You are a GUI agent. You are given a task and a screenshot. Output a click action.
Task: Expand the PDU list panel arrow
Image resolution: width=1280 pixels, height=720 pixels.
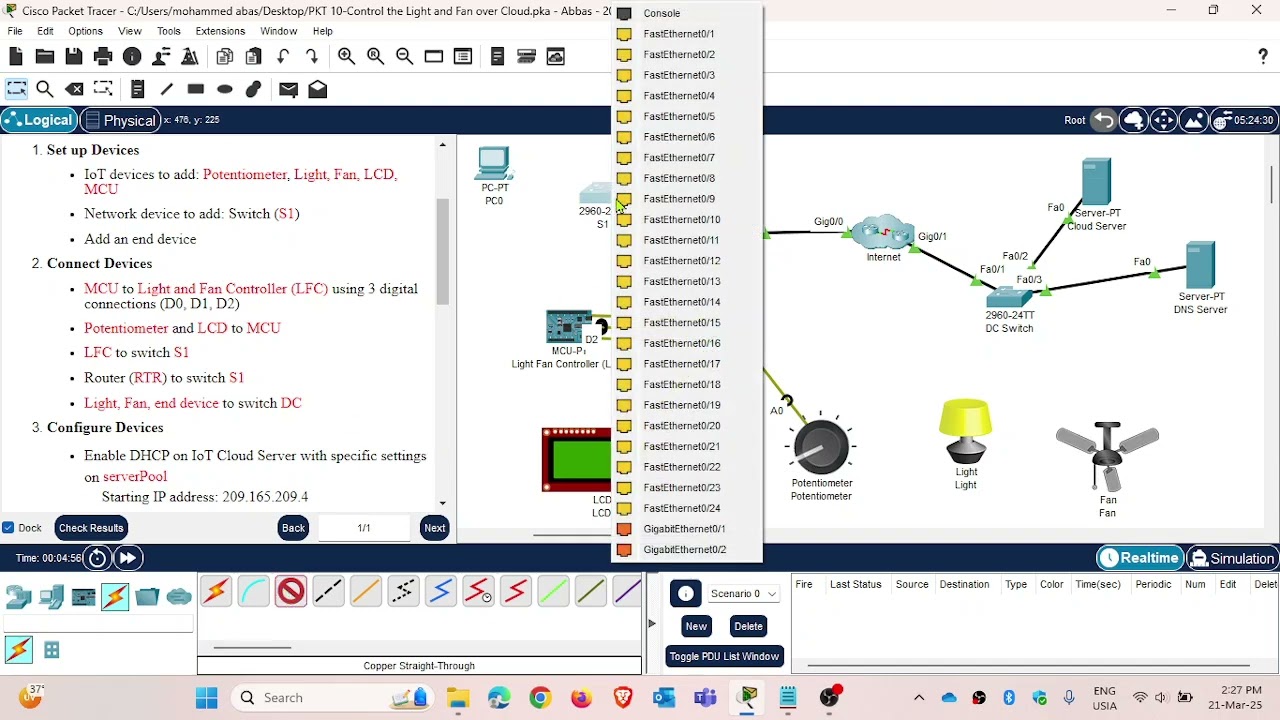click(651, 624)
